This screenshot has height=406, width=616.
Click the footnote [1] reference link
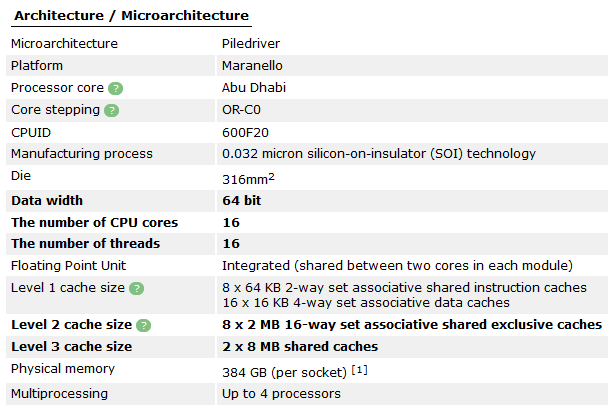pos(359,370)
